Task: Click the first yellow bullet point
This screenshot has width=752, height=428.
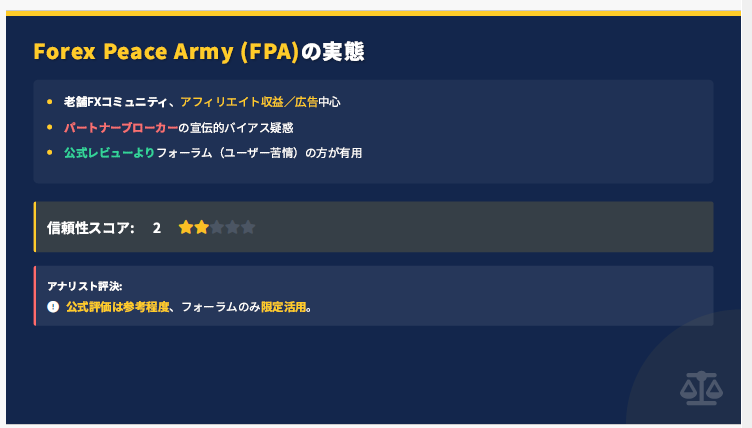Action: coord(50,101)
